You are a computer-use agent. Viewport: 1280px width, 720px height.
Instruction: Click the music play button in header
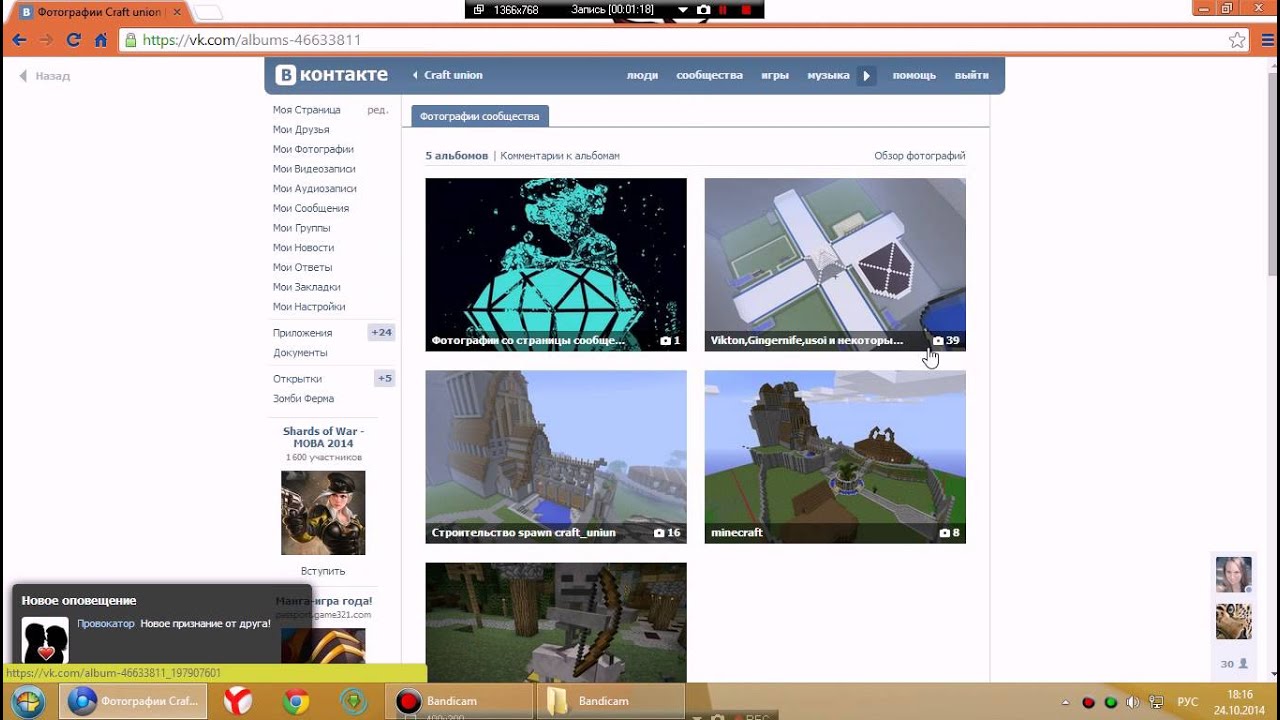[866, 75]
